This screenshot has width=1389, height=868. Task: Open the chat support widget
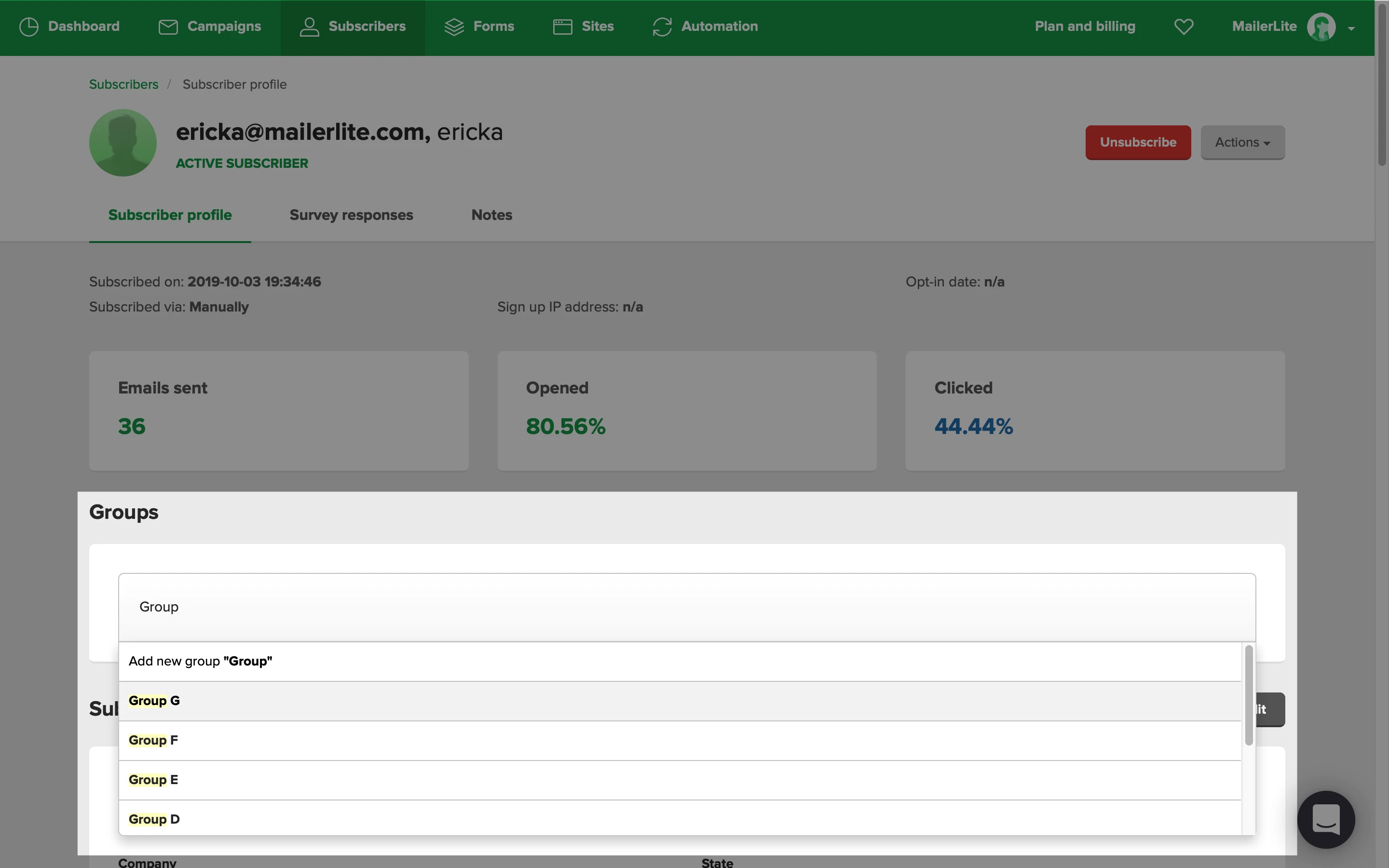pyautogui.click(x=1326, y=819)
